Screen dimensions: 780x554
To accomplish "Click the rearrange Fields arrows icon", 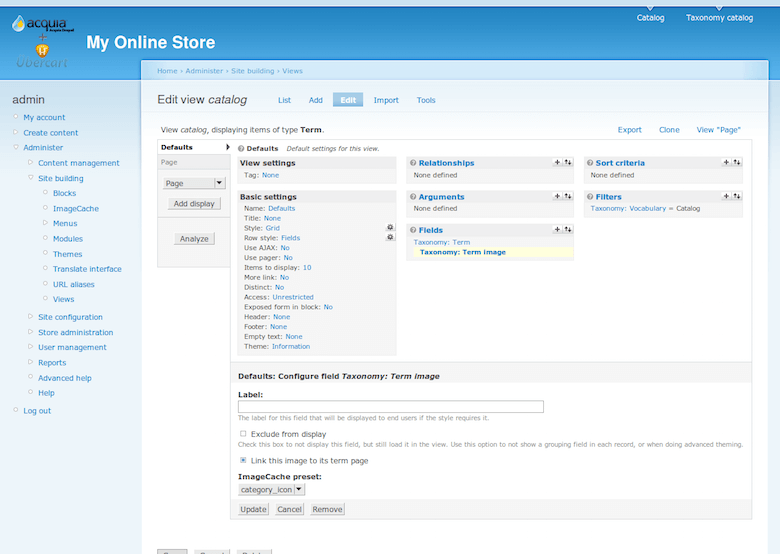I will click(568, 230).
